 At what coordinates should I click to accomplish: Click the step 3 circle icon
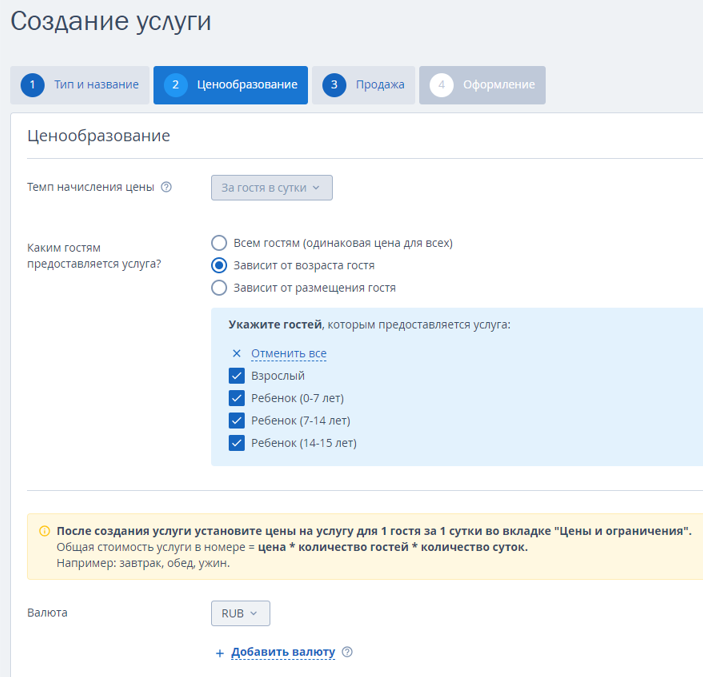click(x=334, y=85)
